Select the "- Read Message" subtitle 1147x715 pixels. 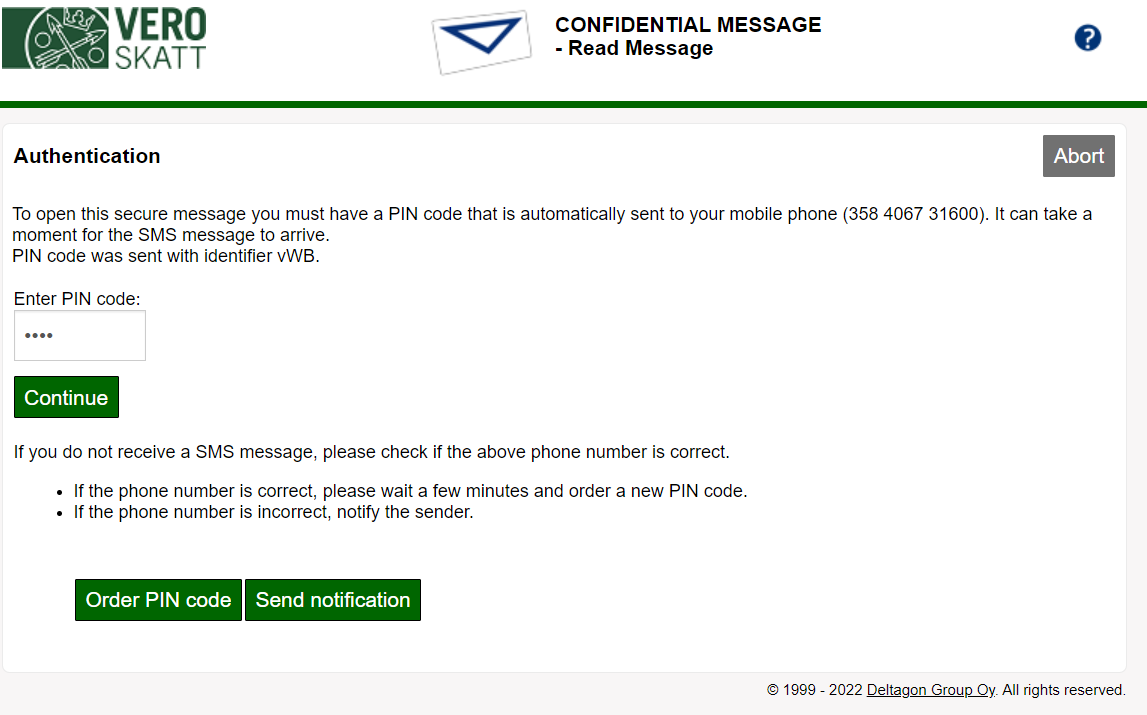click(634, 49)
